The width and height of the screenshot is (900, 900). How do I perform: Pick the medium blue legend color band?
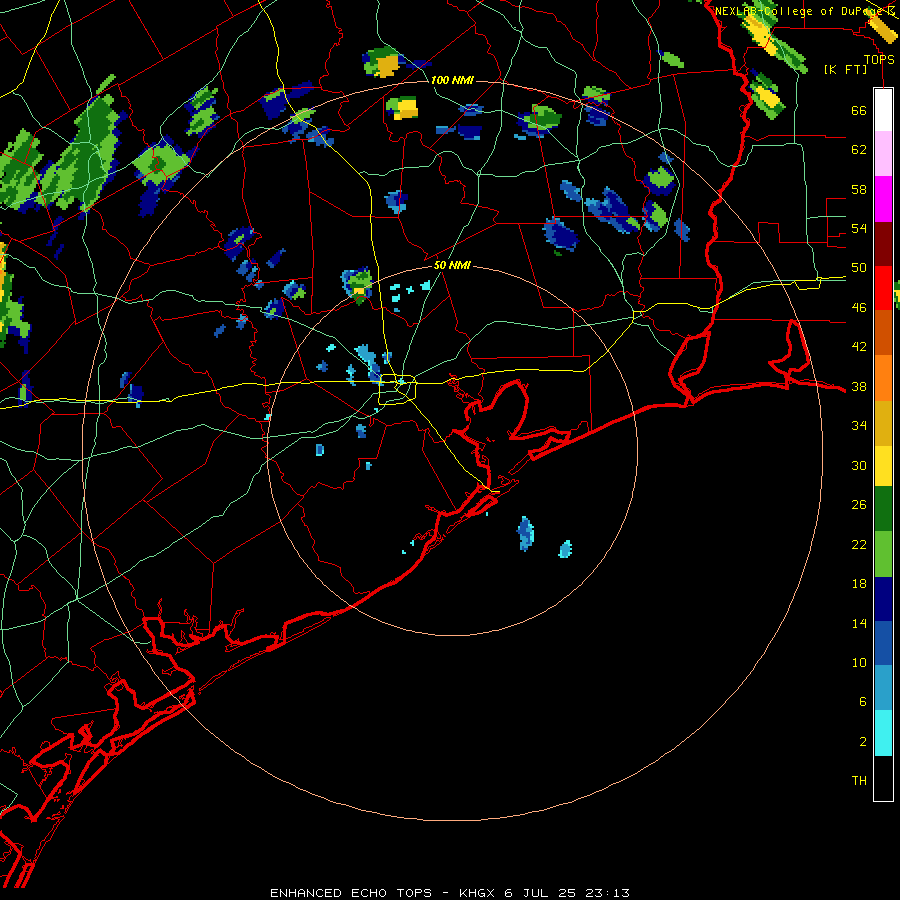883,643
